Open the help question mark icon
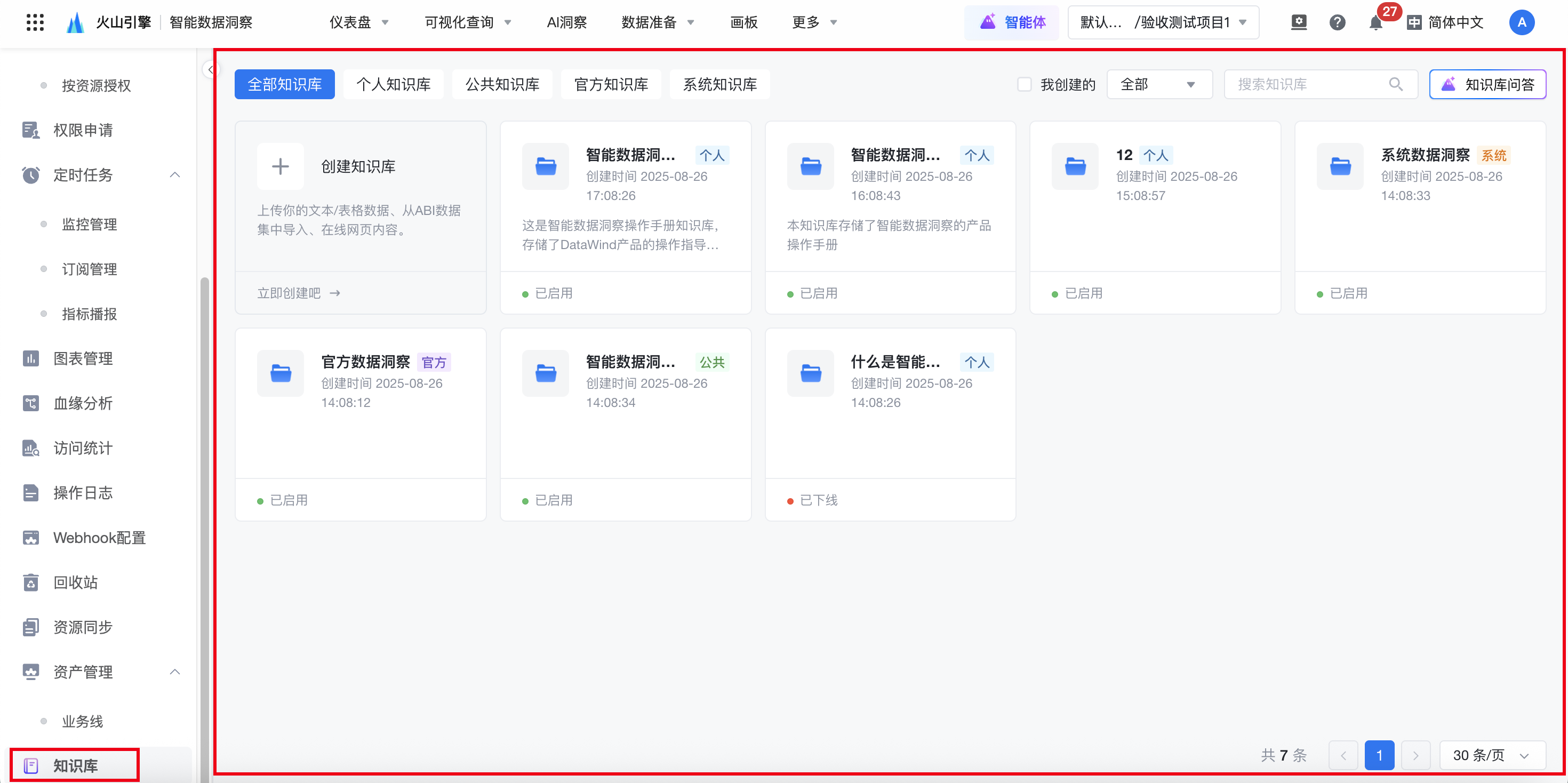 tap(1337, 22)
